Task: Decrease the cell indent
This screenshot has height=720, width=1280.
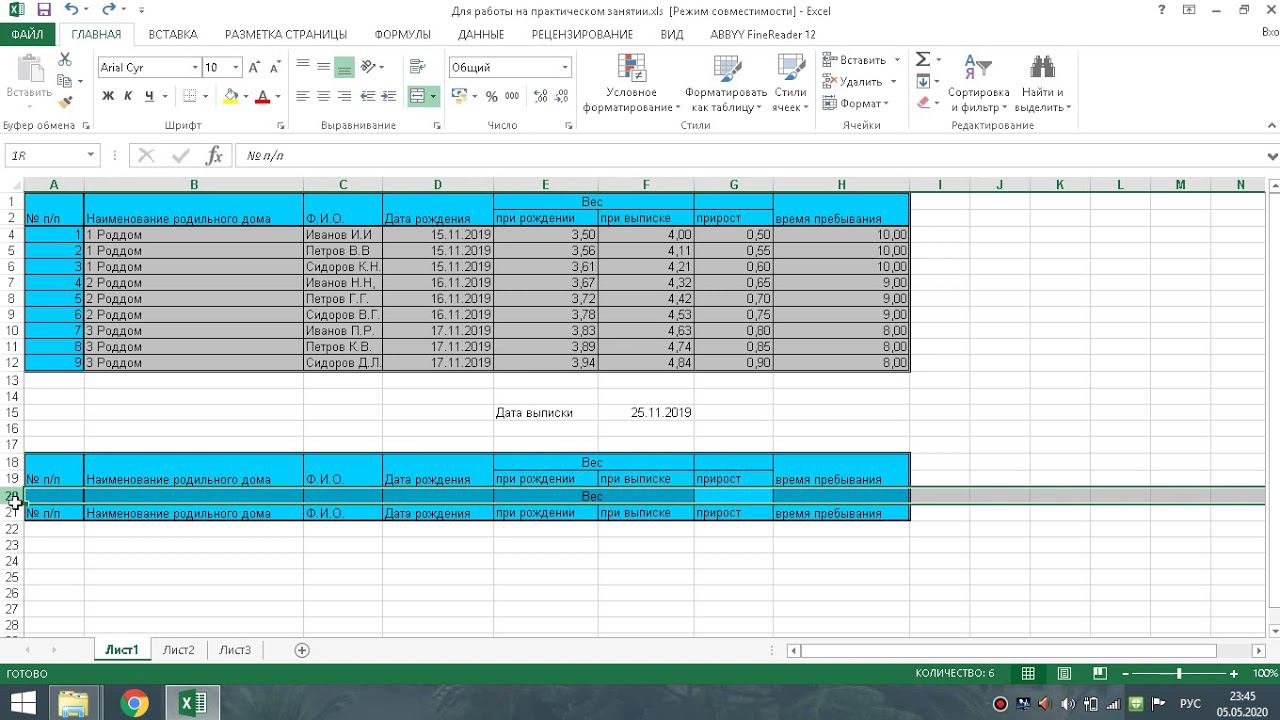Action: tap(368, 96)
